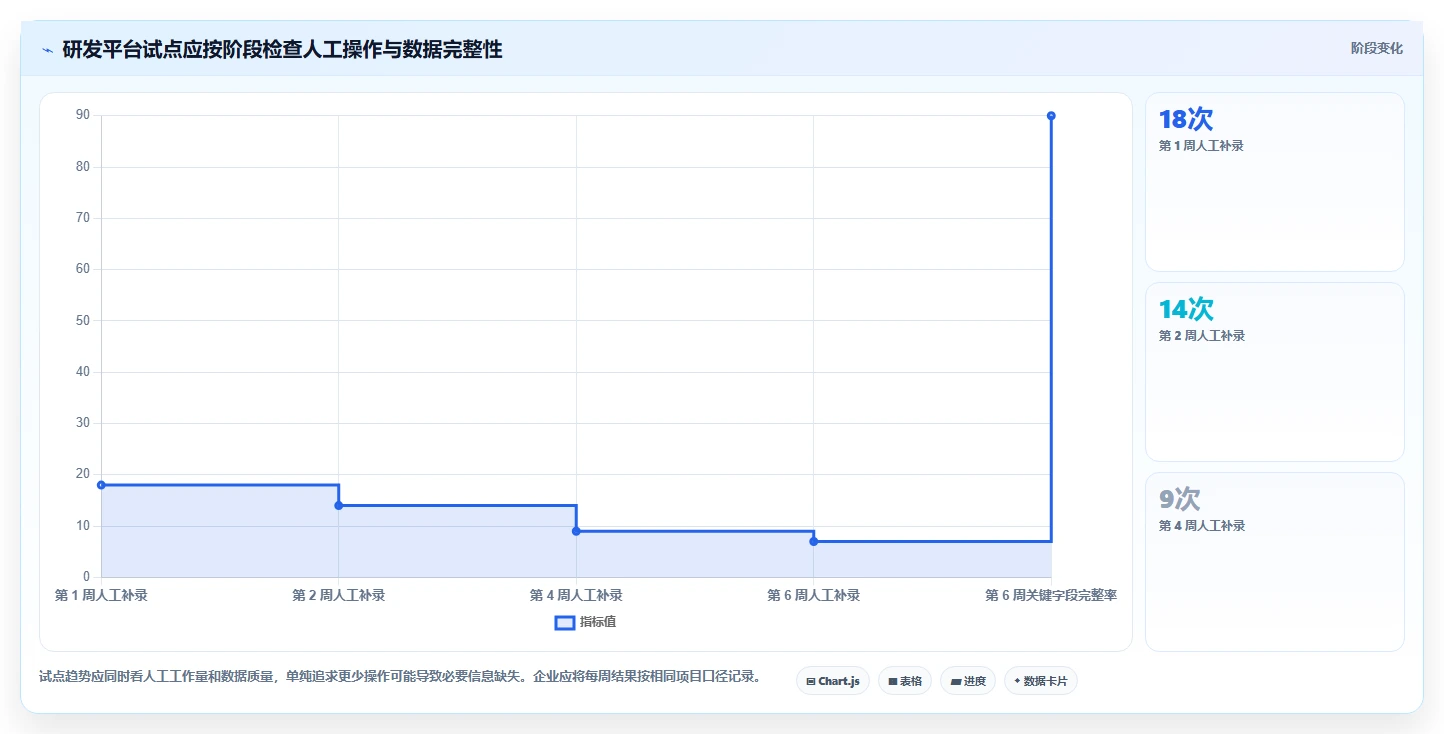The width and height of the screenshot is (1444, 734).
Task: Click axis label 第 1 周人工补录
Action: 101,595
